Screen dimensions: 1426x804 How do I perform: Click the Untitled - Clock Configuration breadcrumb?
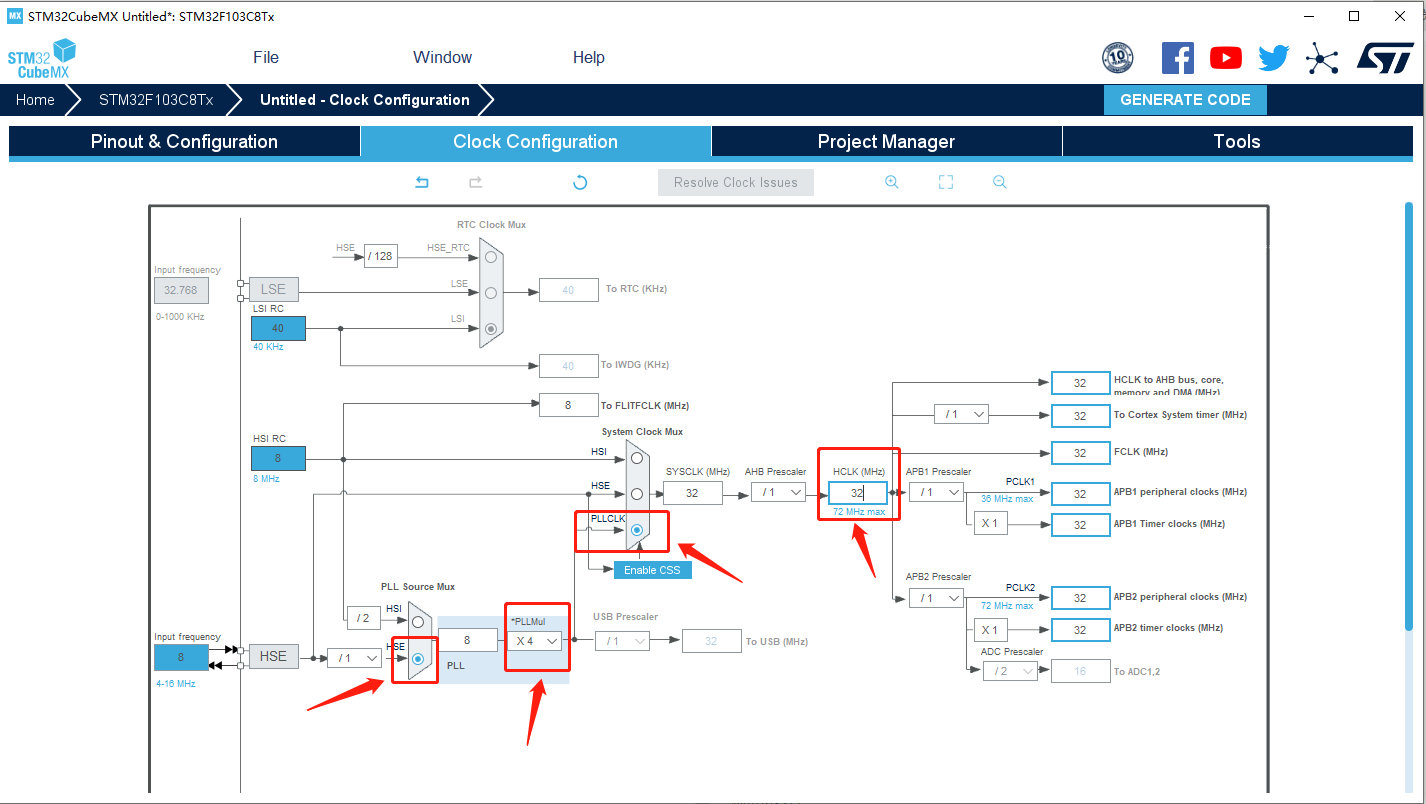coord(365,100)
